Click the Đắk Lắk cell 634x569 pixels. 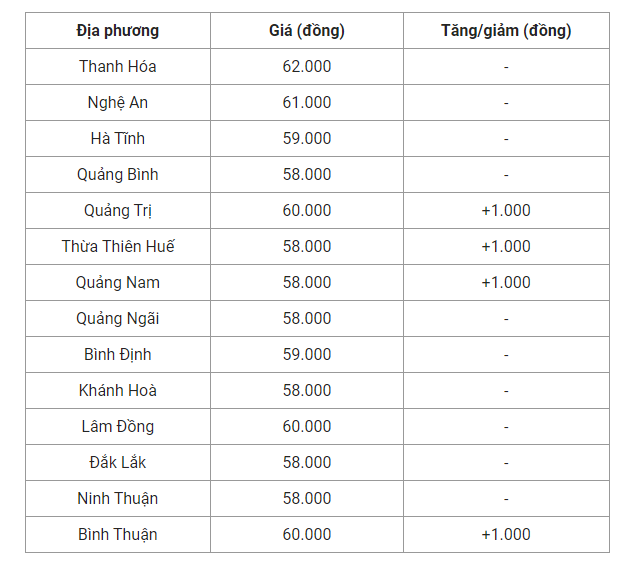(x=117, y=463)
